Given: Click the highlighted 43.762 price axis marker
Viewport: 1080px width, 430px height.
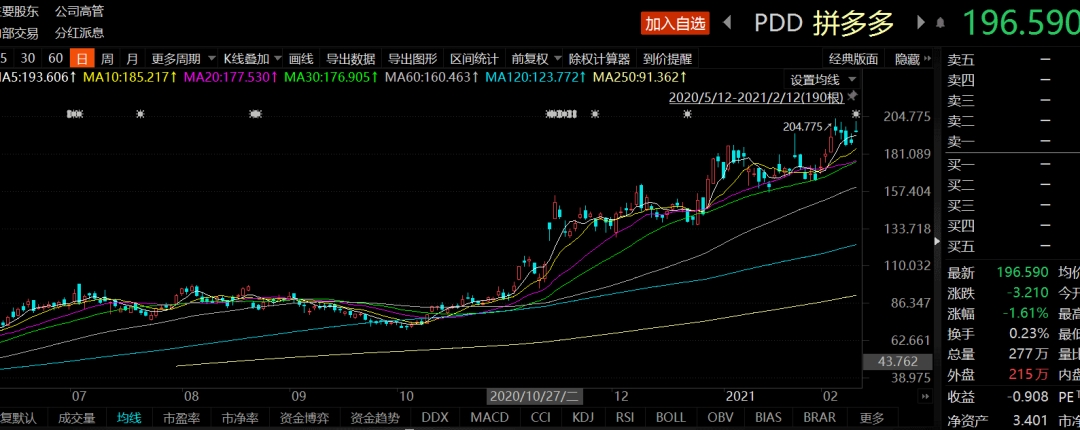Looking at the screenshot, I should click(x=900, y=361).
